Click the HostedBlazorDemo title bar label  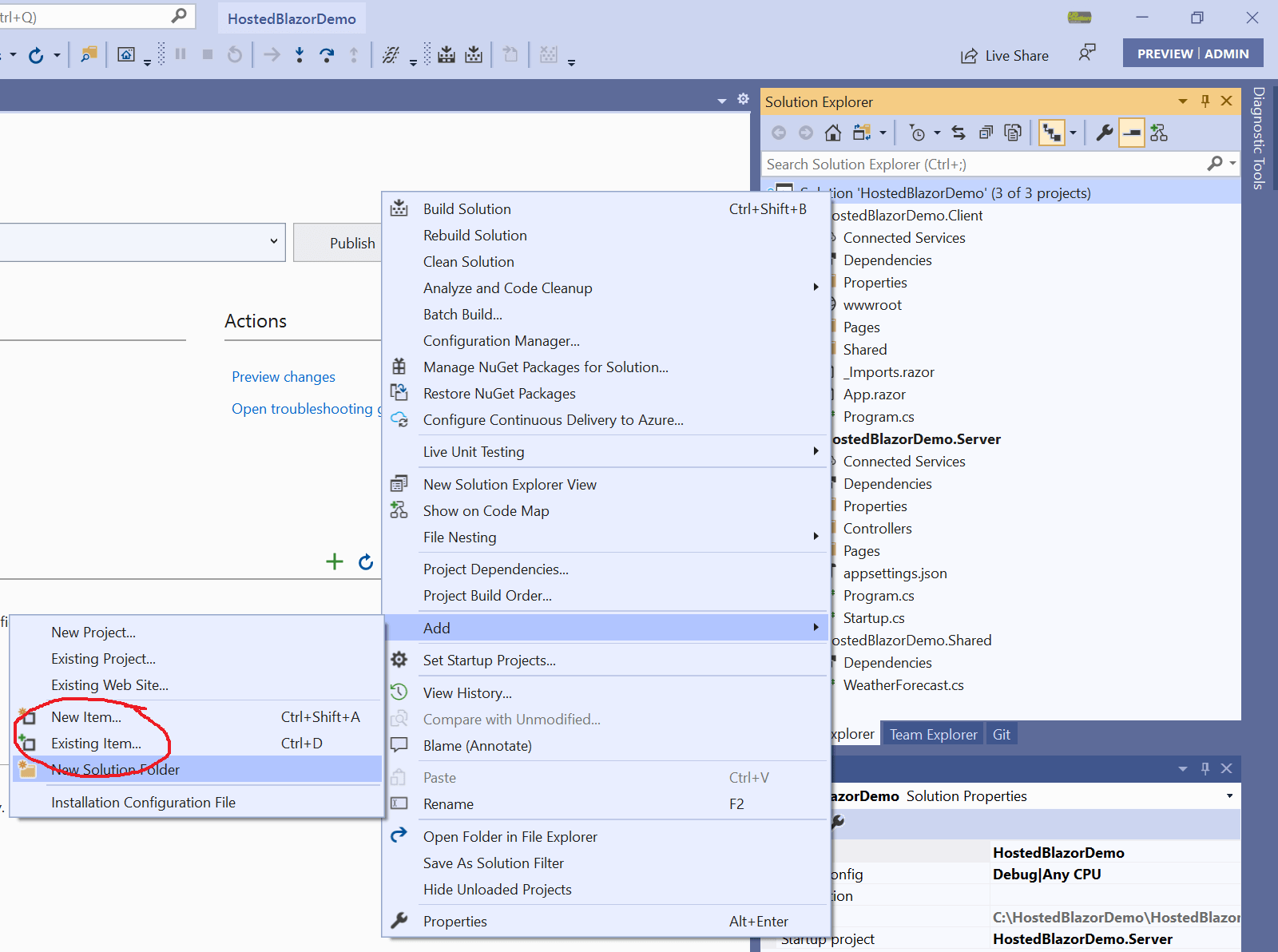(x=292, y=18)
